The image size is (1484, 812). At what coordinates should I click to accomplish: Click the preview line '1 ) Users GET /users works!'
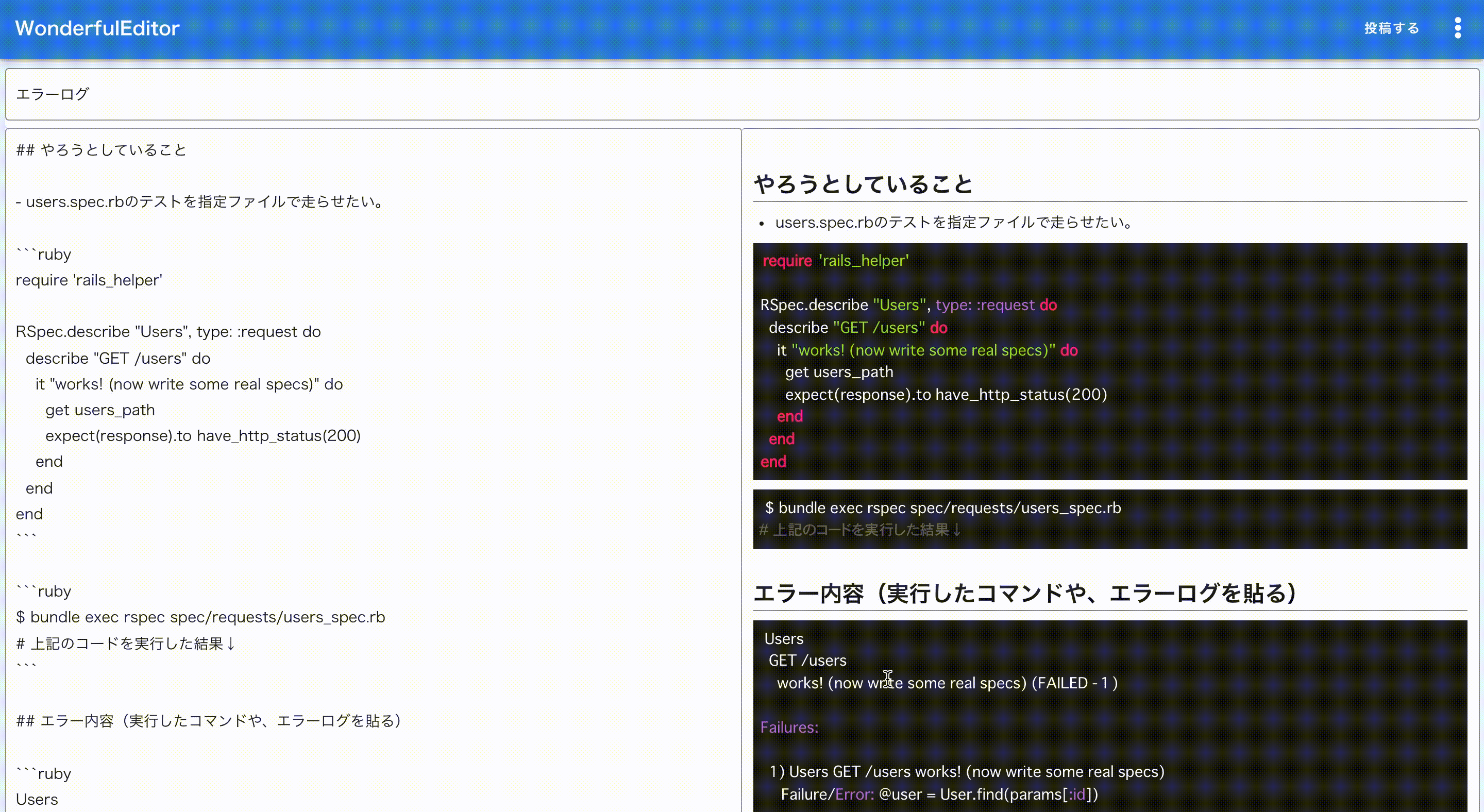point(967,772)
